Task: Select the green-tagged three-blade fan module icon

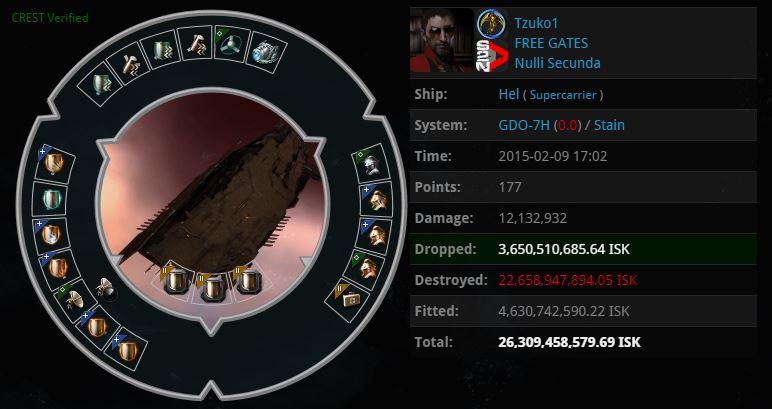Action: tap(231, 44)
